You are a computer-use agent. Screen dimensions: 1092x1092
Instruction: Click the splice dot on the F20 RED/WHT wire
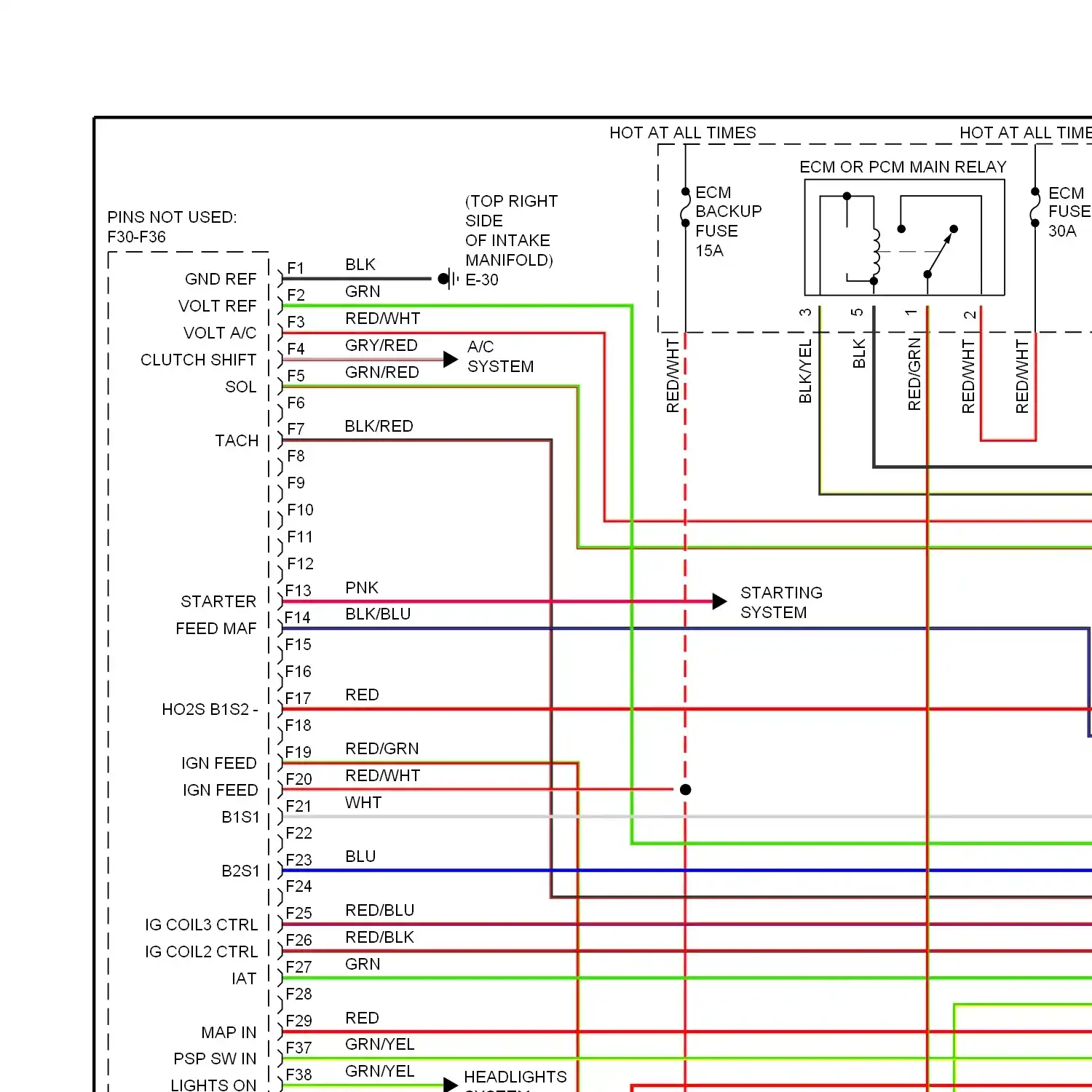[685, 790]
